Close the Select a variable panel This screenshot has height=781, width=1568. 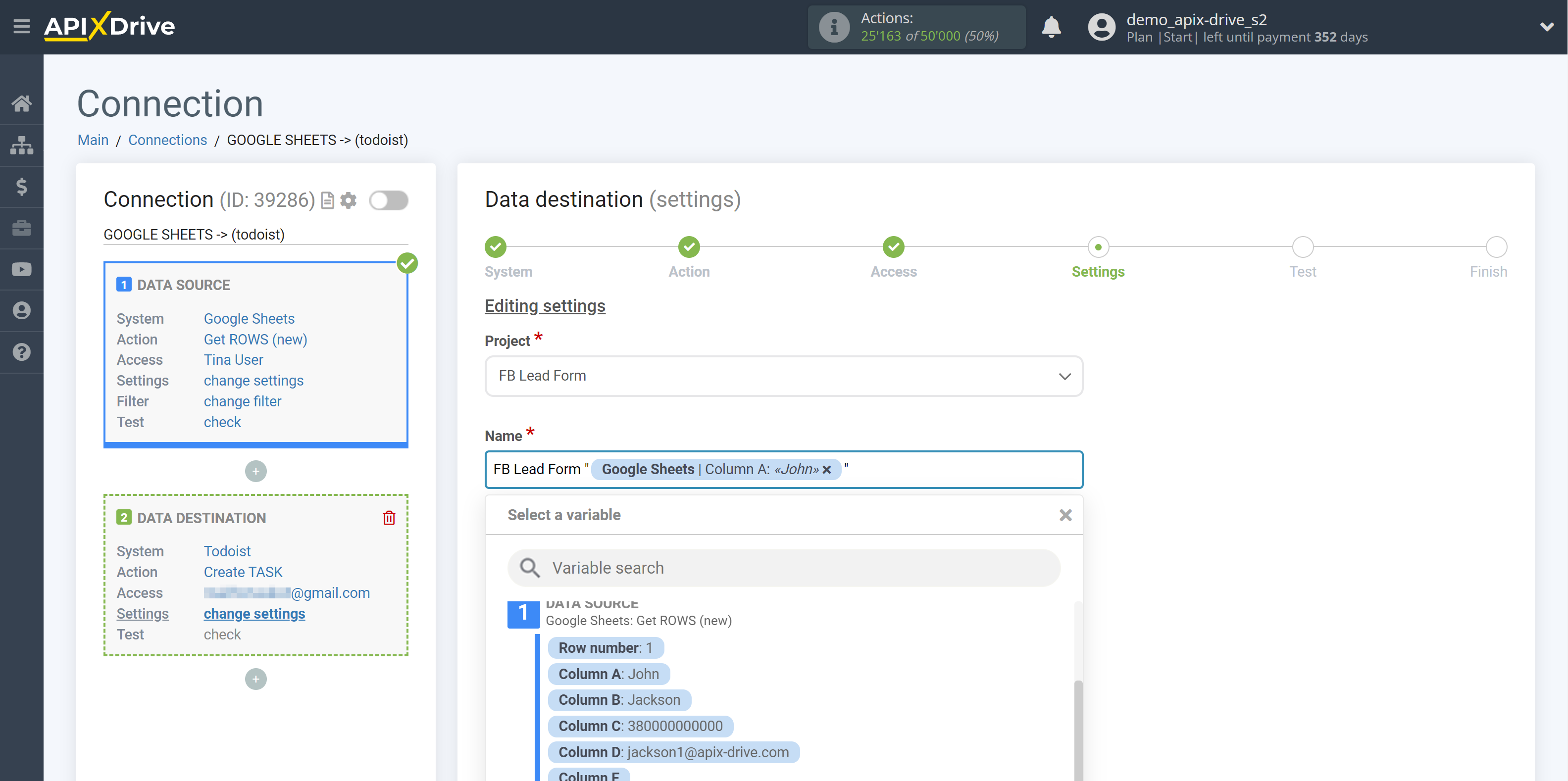[x=1065, y=515]
